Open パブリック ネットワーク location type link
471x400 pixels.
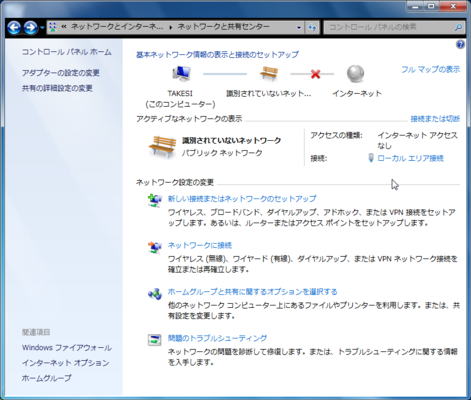pyautogui.click(x=222, y=153)
